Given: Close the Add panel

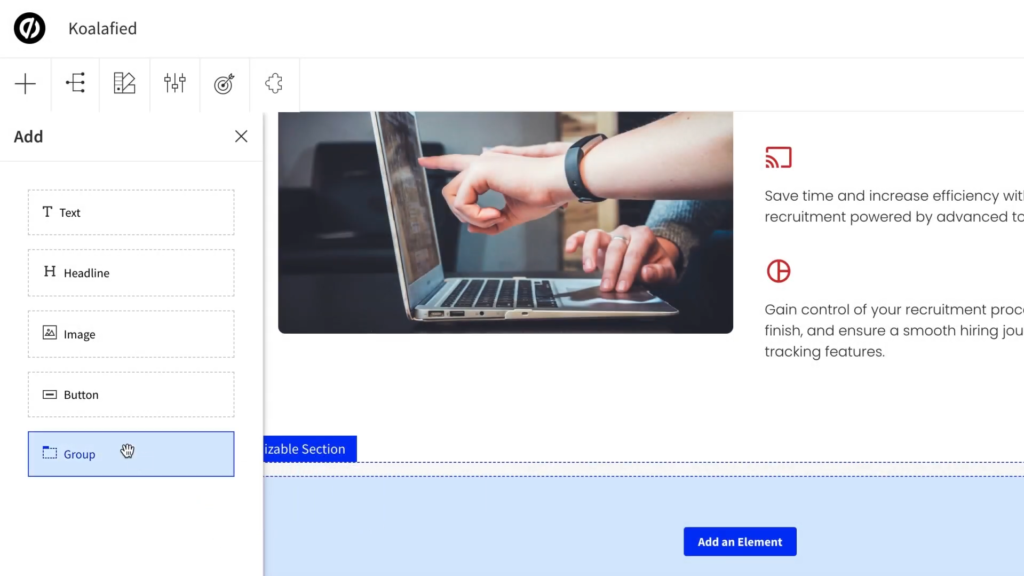Looking at the screenshot, I should pyautogui.click(x=241, y=136).
